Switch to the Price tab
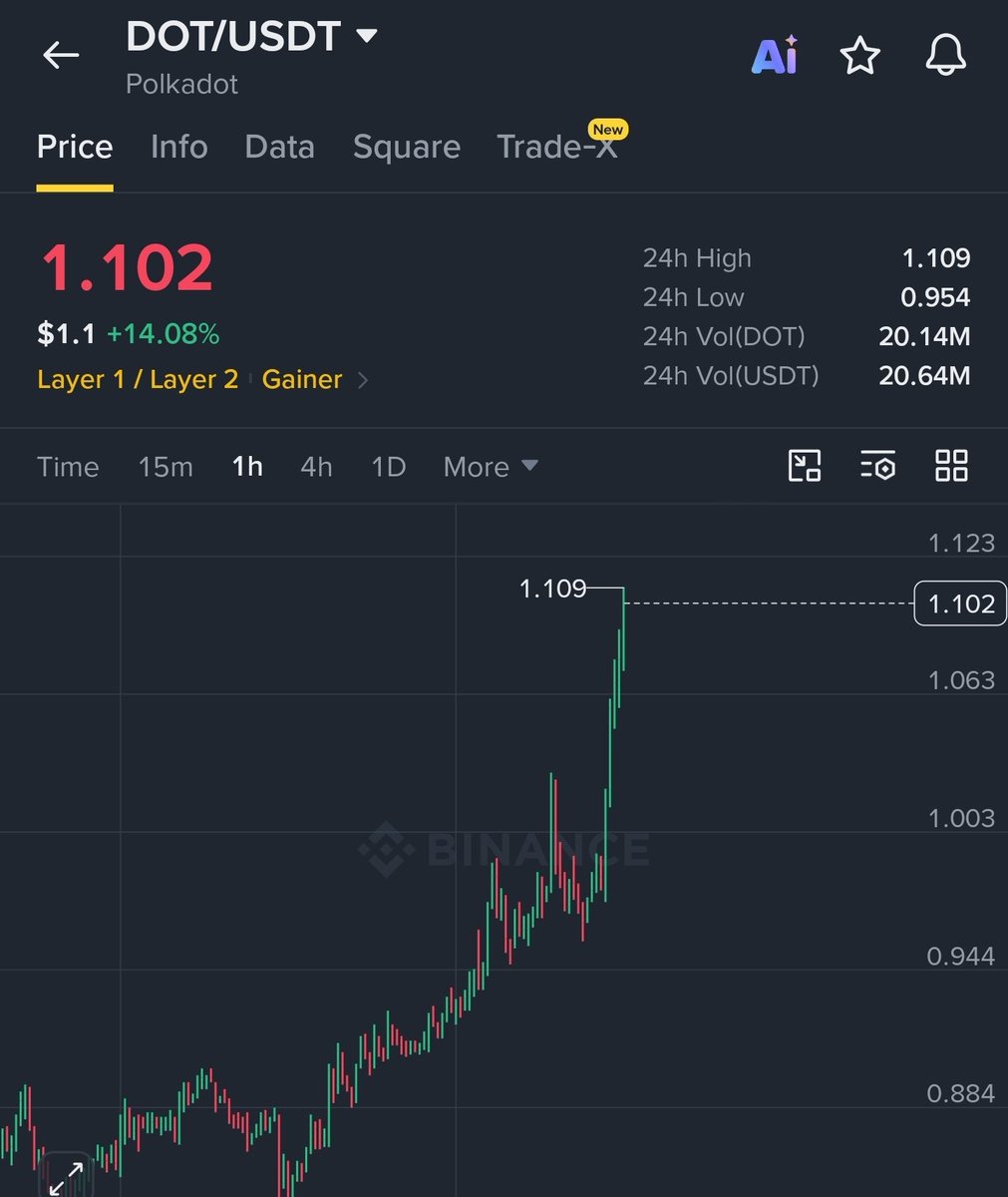 tap(75, 148)
